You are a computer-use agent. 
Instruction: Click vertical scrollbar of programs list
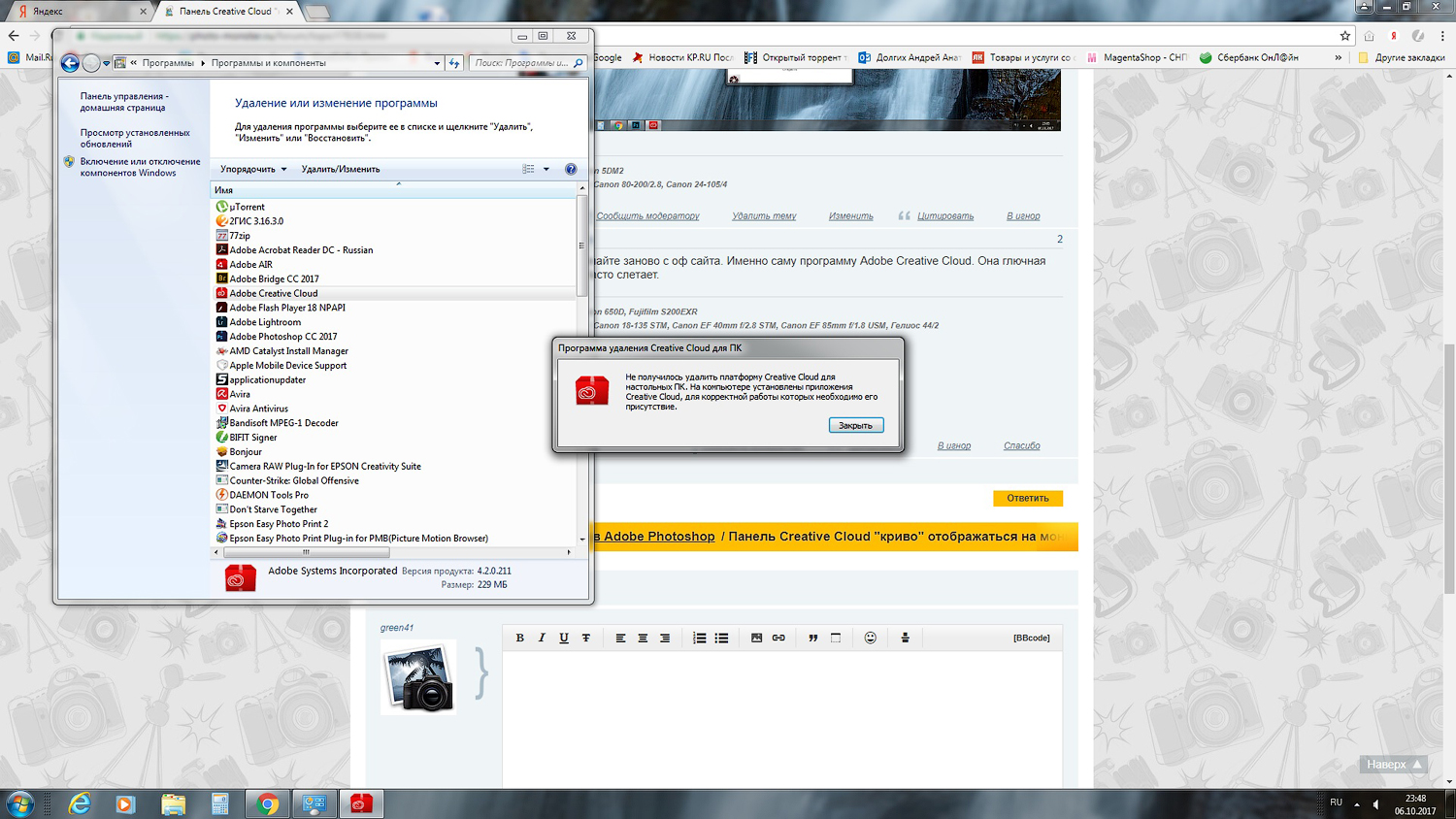click(x=582, y=246)
